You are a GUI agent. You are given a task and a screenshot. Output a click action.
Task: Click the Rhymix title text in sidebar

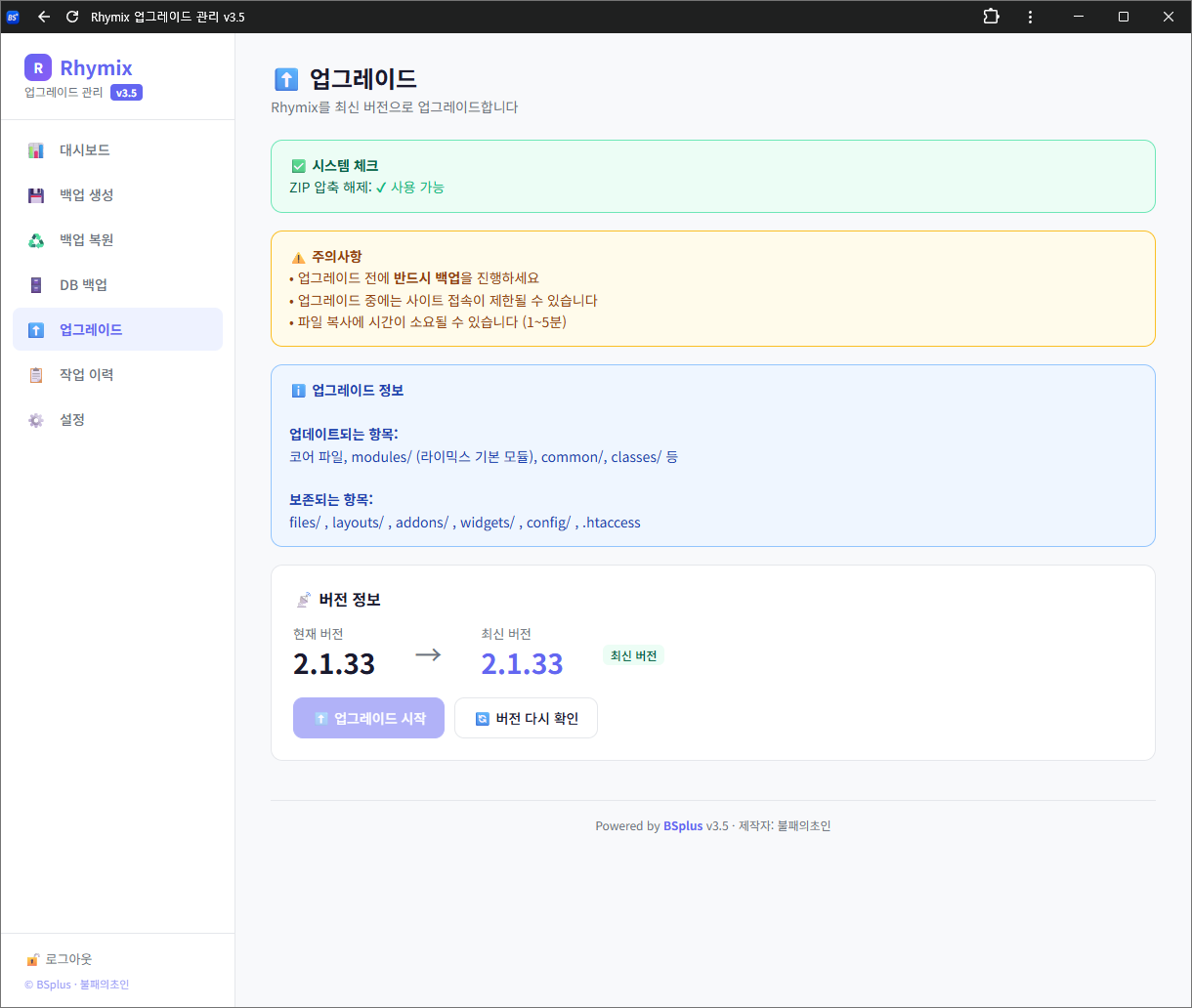[x=96, y=67]
